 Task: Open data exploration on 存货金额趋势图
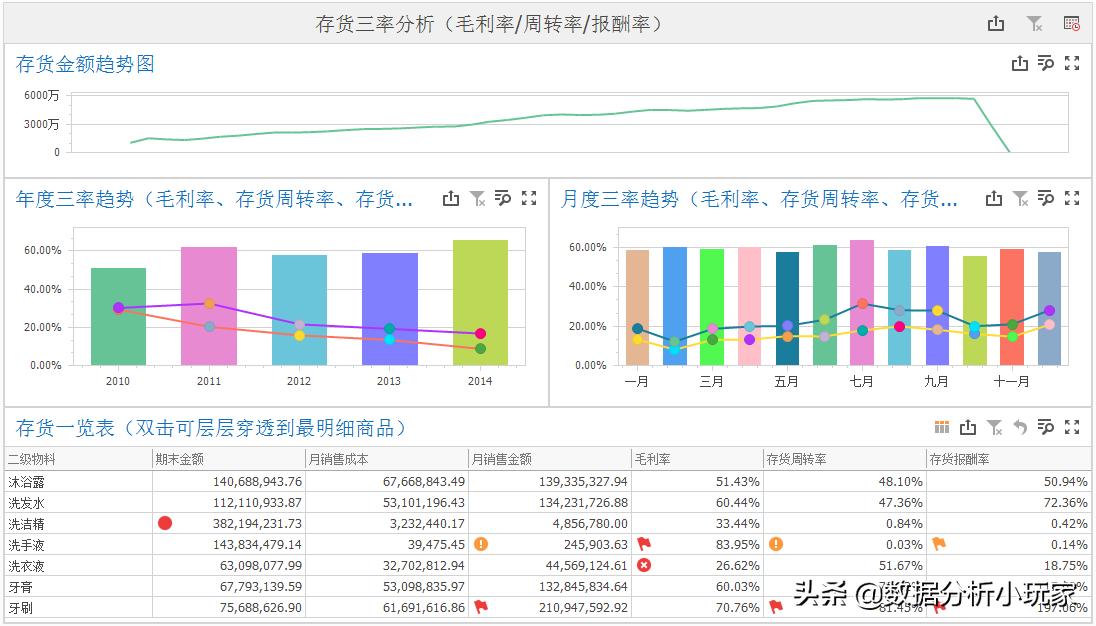[x=1046, y=62]
